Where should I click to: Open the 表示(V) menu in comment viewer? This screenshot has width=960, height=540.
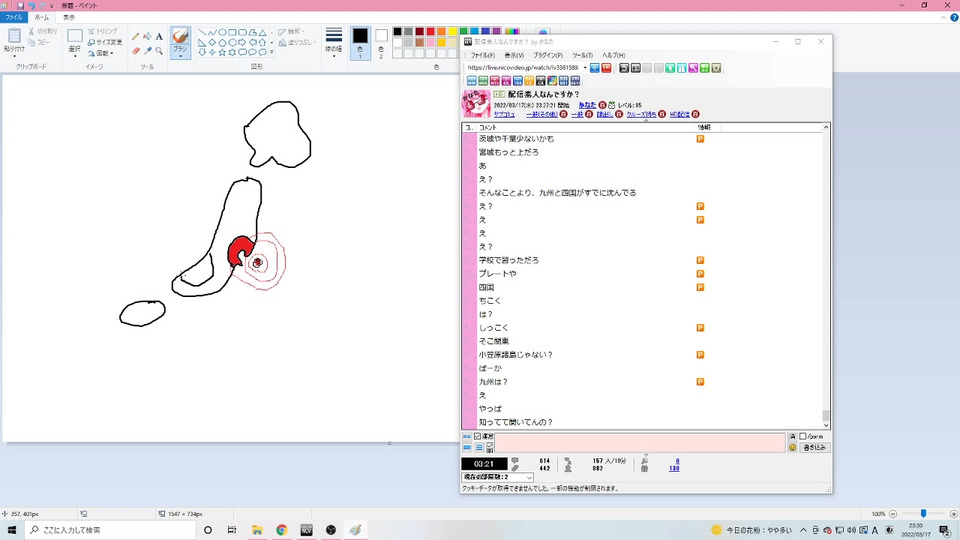(x=514, y=55)
